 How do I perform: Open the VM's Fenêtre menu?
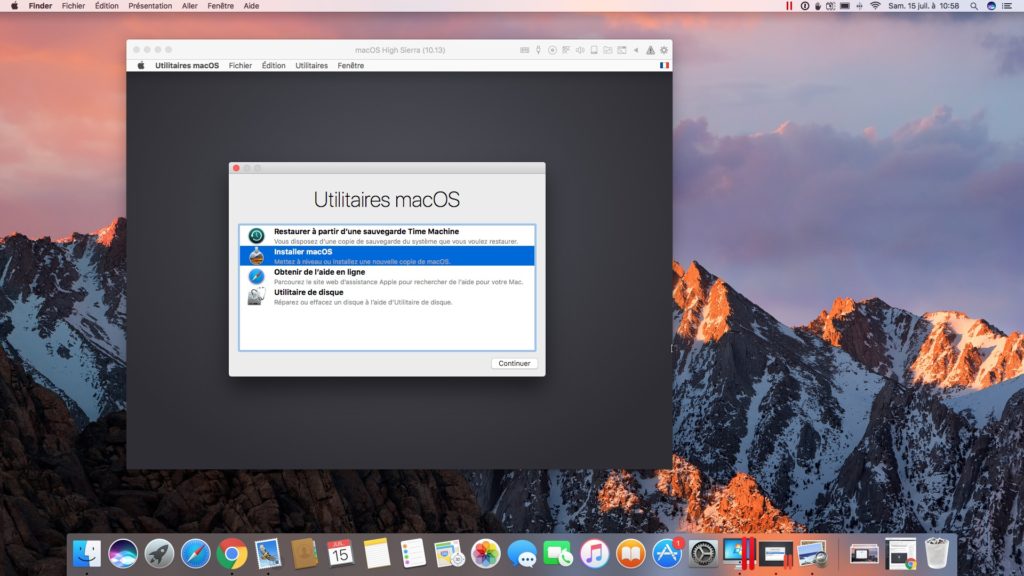click(351, 65)
